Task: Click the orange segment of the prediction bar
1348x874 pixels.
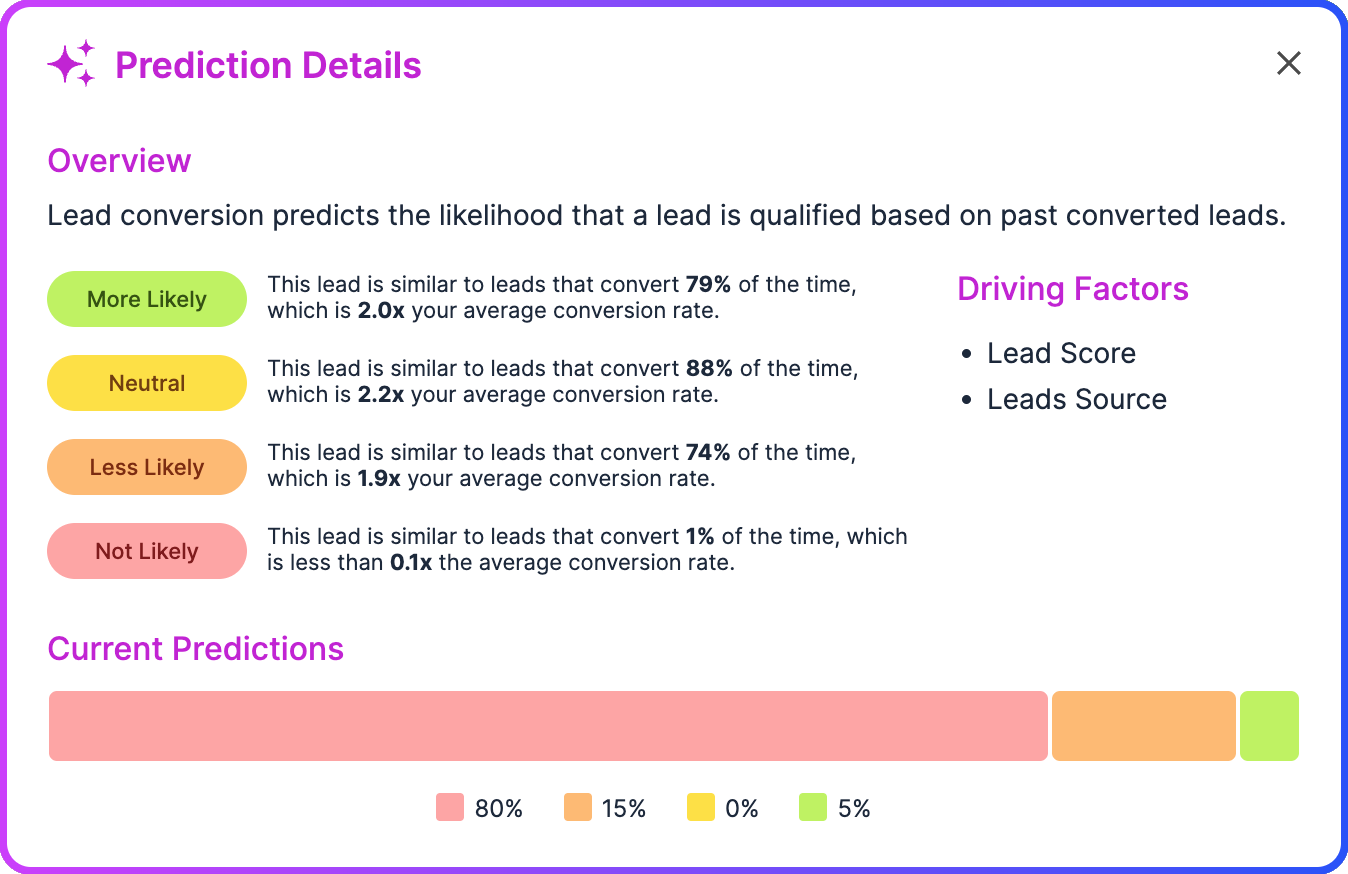Action: [1143, 726]
